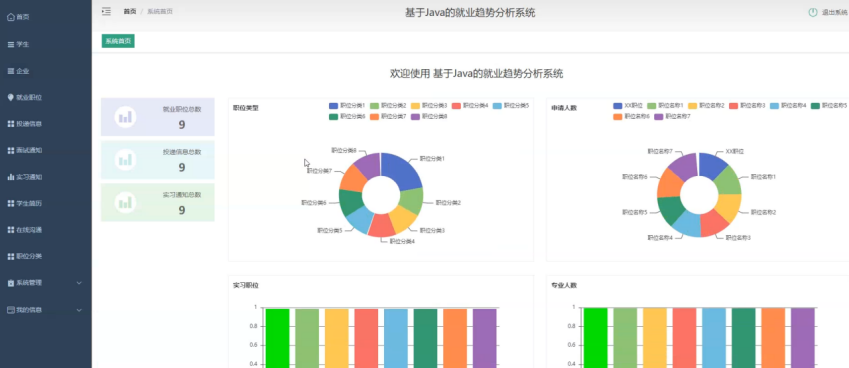
Task: Click the list icon next to 企业
Action: coord(11,71)
